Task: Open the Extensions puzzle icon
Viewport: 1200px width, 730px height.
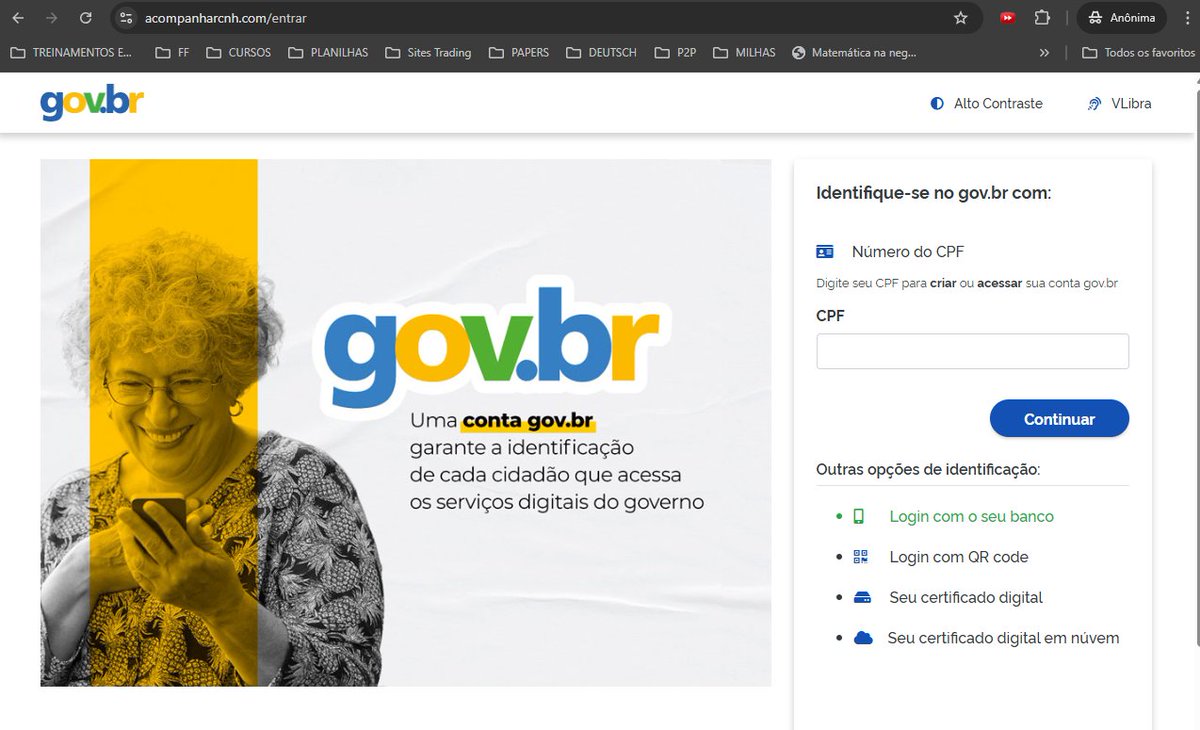Action: pos(1042,18)
